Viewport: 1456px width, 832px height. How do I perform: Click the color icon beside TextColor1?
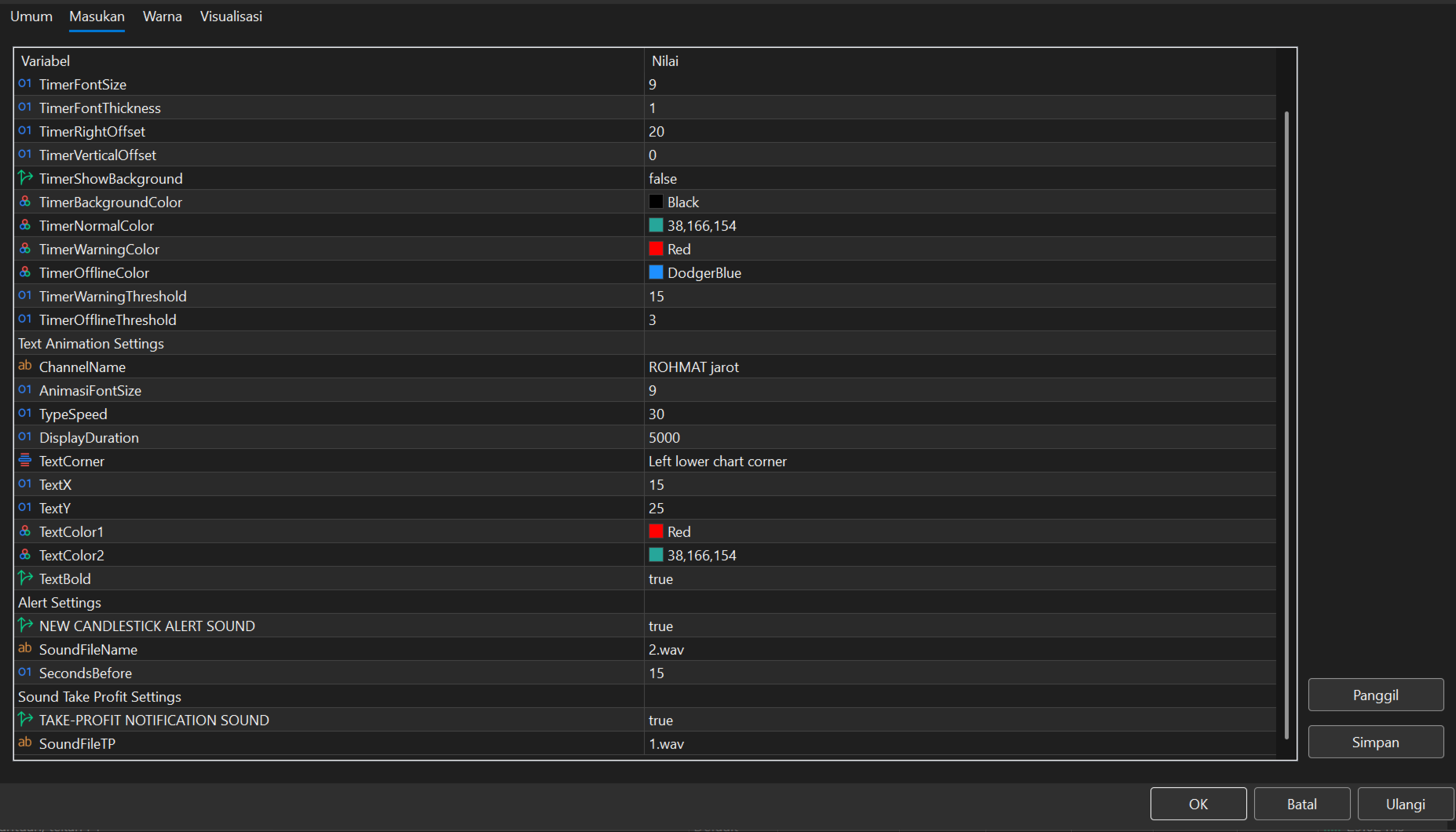tap(25, 531)
